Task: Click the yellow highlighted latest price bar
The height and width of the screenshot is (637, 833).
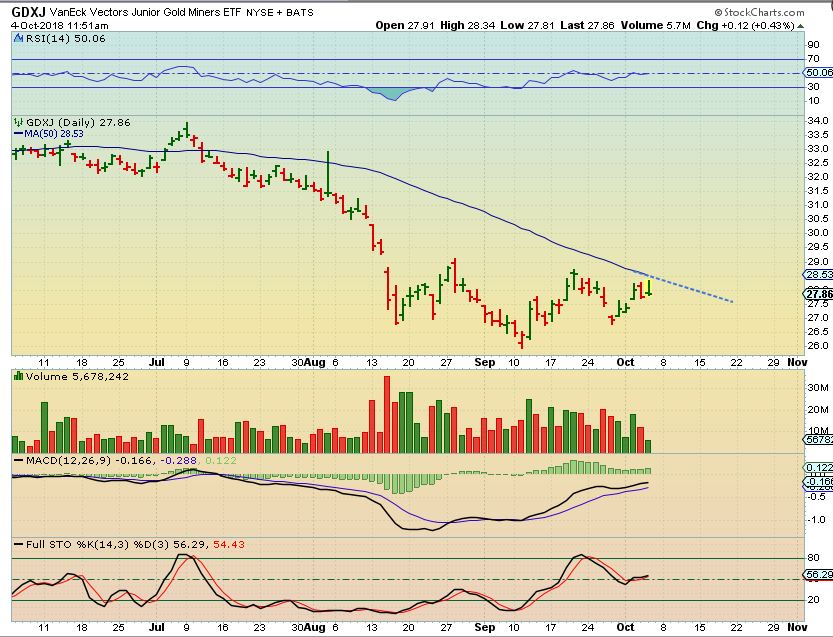Action: [649, 287]
